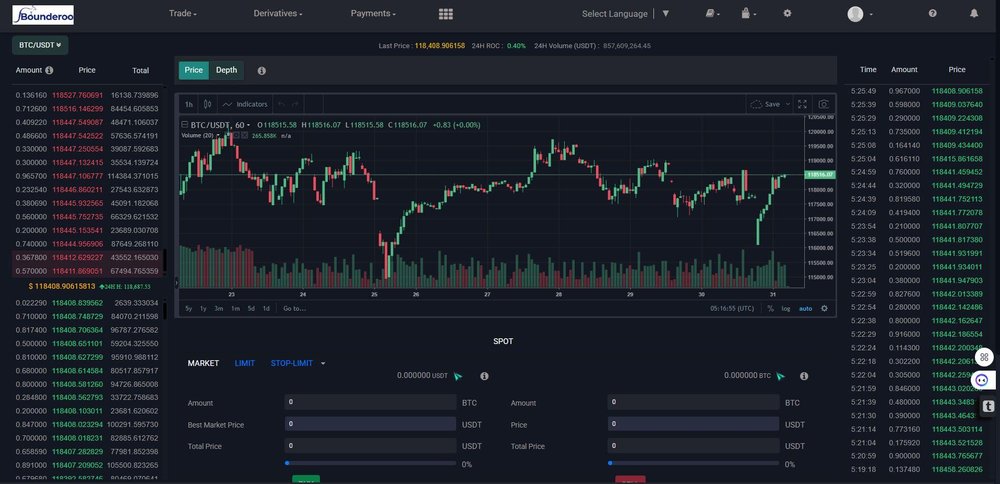The height and width of the screenshot is (484, 1000).
Task: Expand the Derivatives menu
Action: [277, 13]
